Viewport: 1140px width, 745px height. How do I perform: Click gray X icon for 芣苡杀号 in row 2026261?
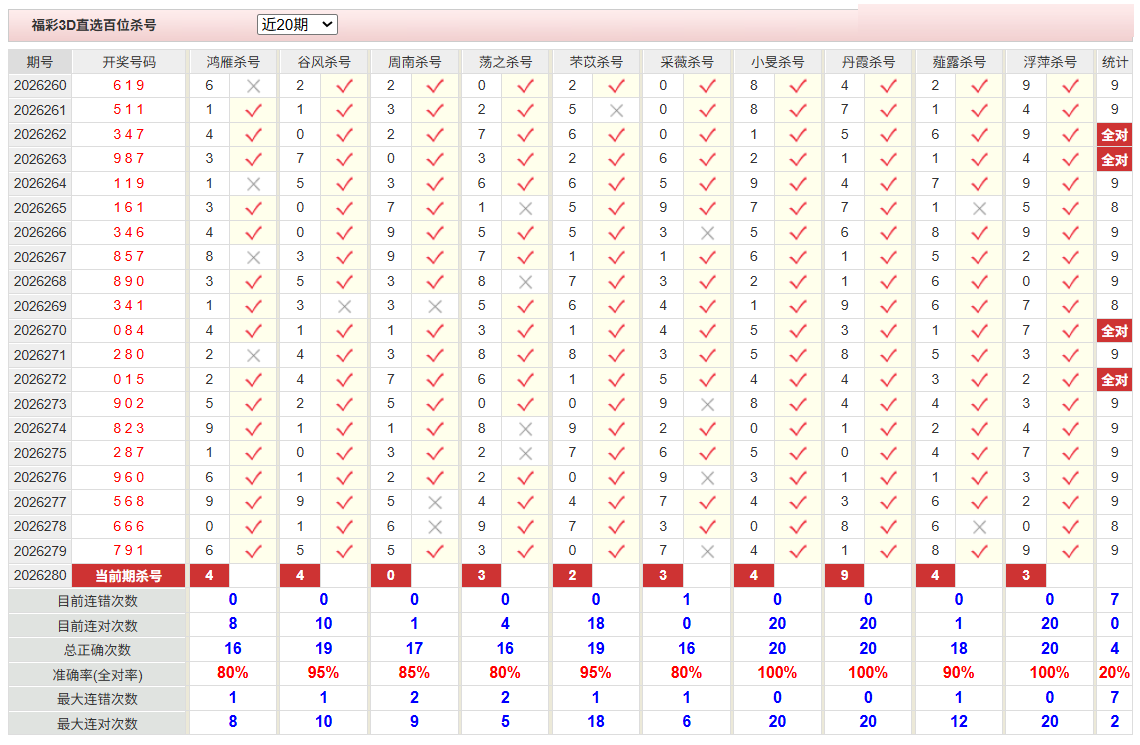click(617, 110)
